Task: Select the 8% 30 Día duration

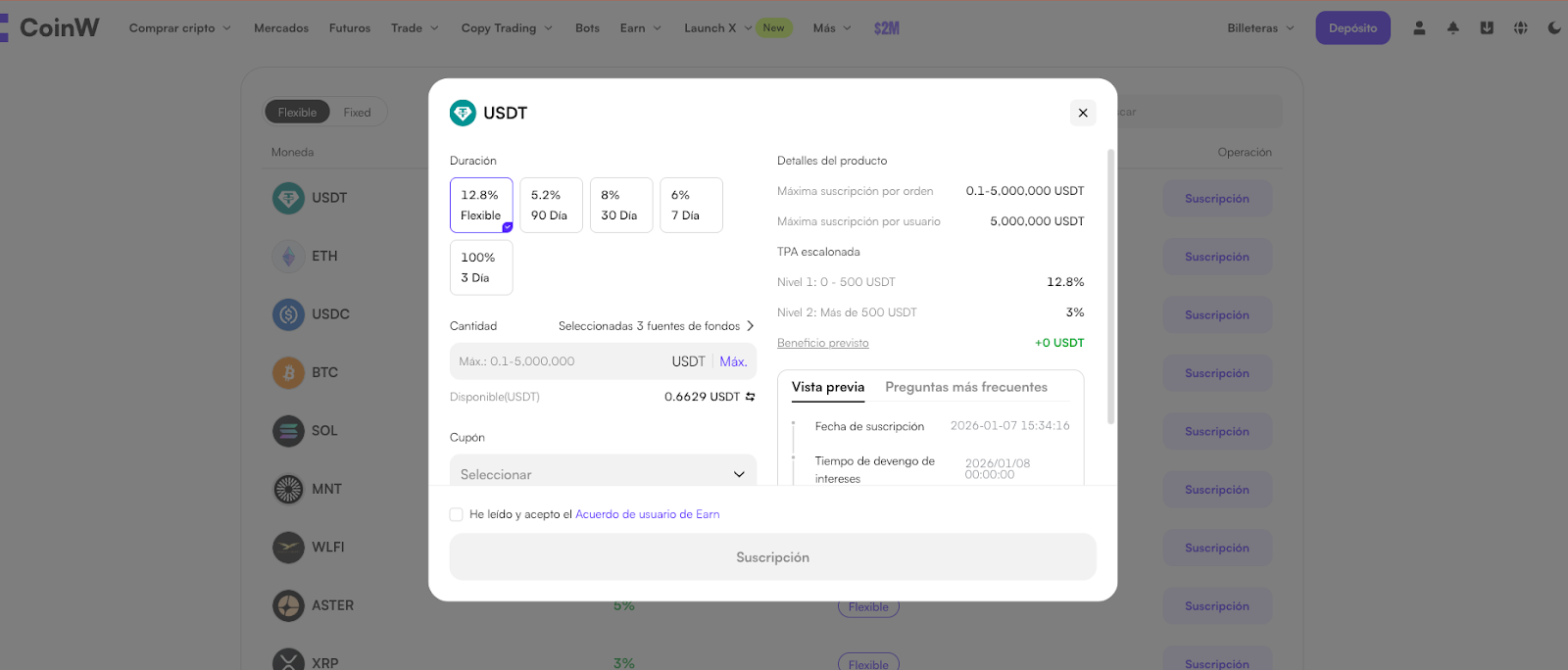Action: click(x=621, y=205)
